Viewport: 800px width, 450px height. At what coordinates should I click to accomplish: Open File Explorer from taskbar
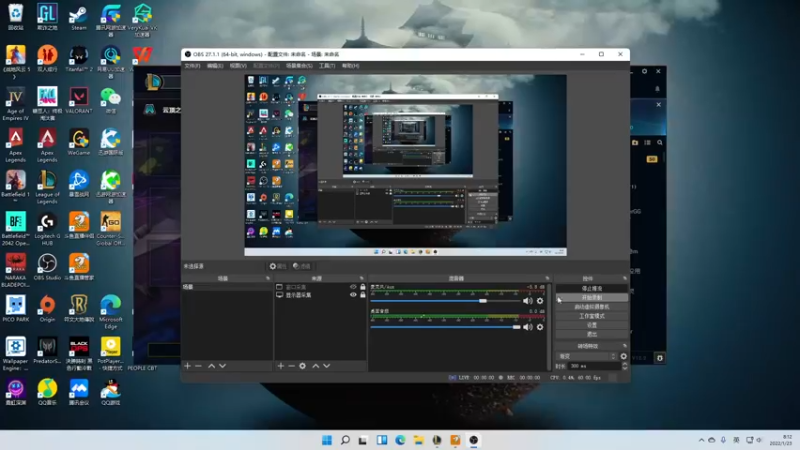coord(418,440)
